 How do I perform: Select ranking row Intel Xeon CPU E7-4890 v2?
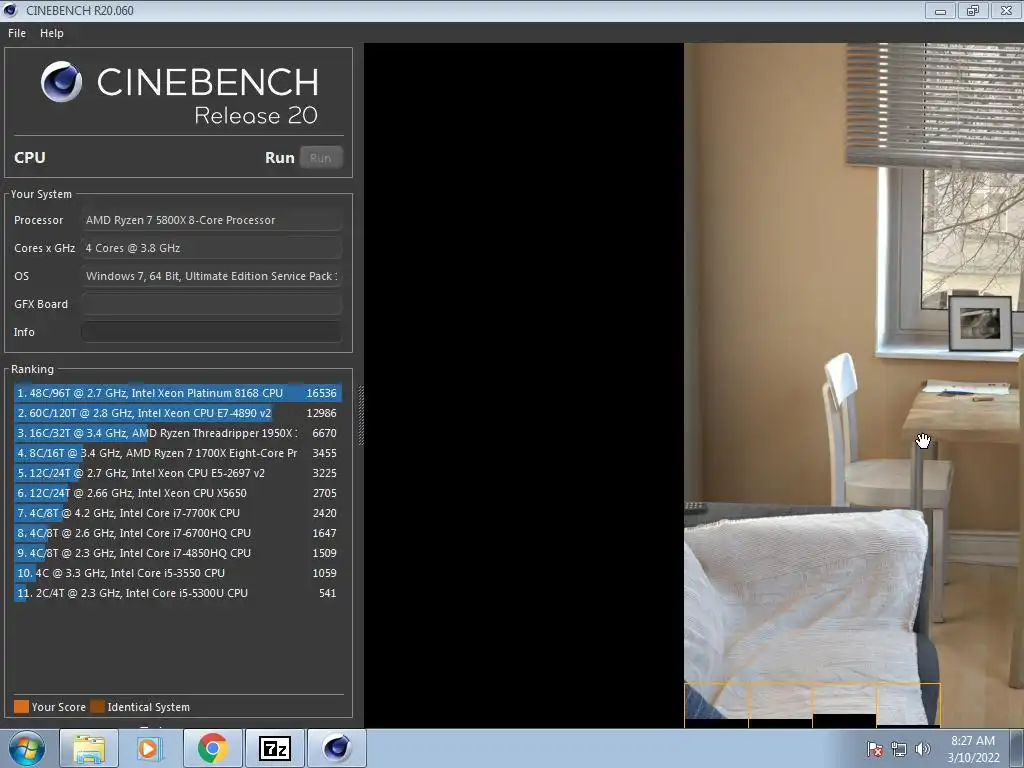point(177,413)
